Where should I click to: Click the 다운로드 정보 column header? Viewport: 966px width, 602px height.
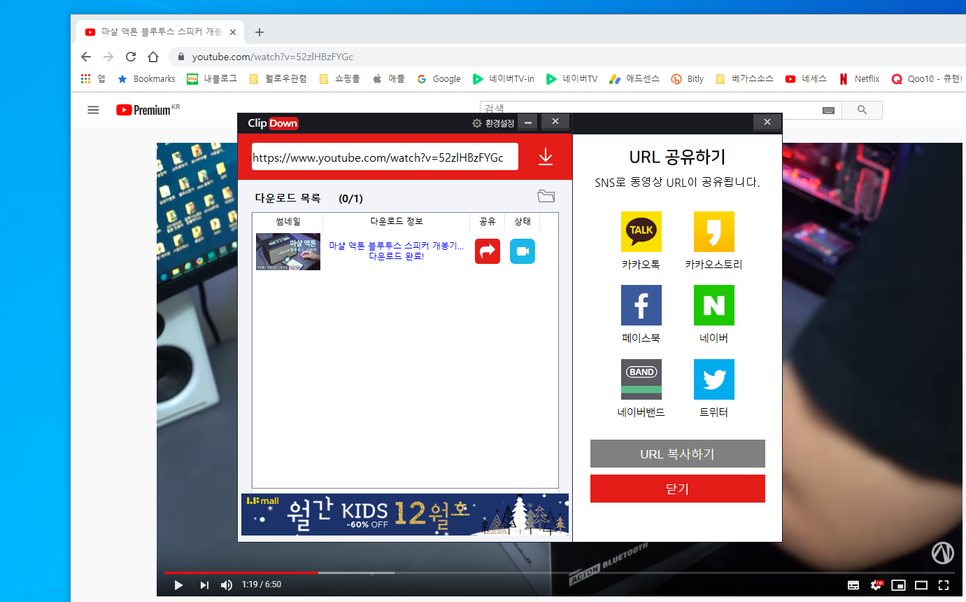point(396,221)
